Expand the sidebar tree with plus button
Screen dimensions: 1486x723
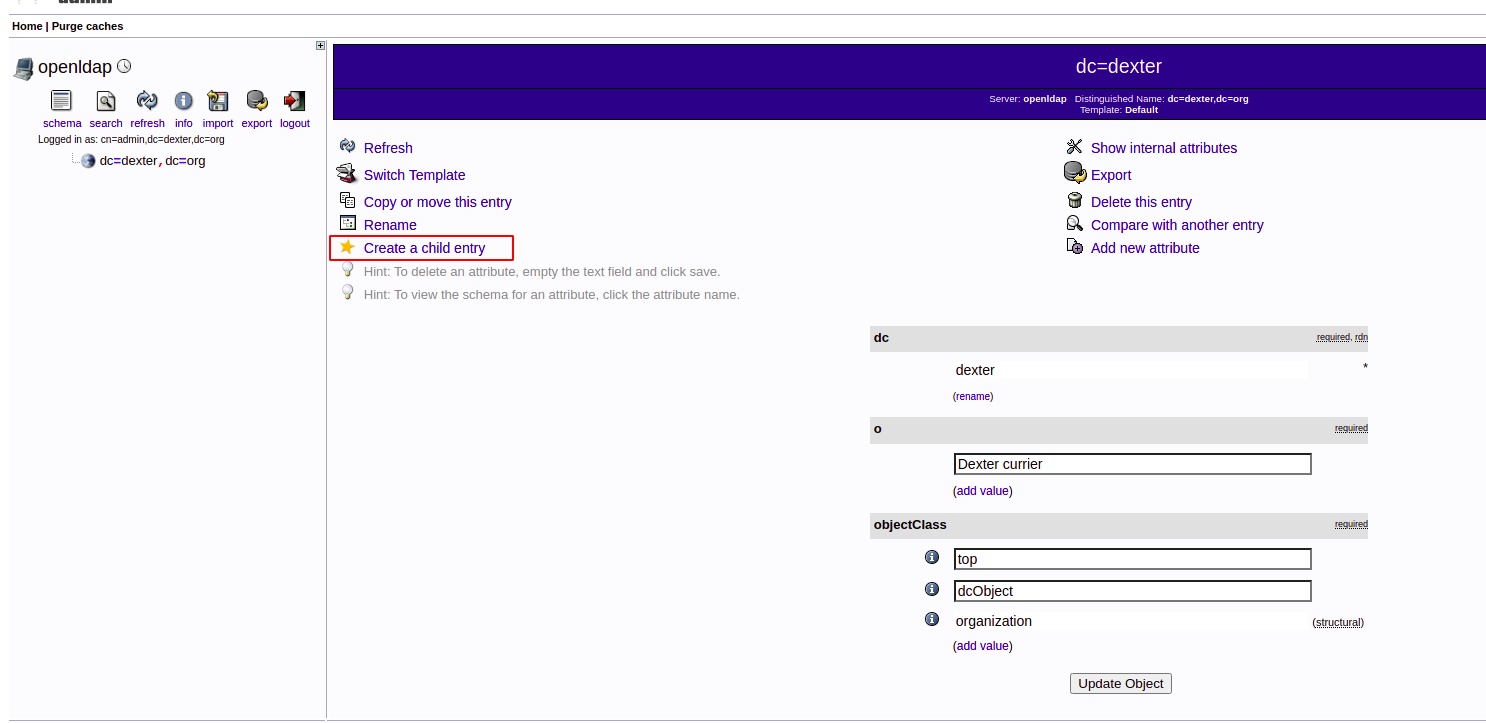(x=320, y=45)
